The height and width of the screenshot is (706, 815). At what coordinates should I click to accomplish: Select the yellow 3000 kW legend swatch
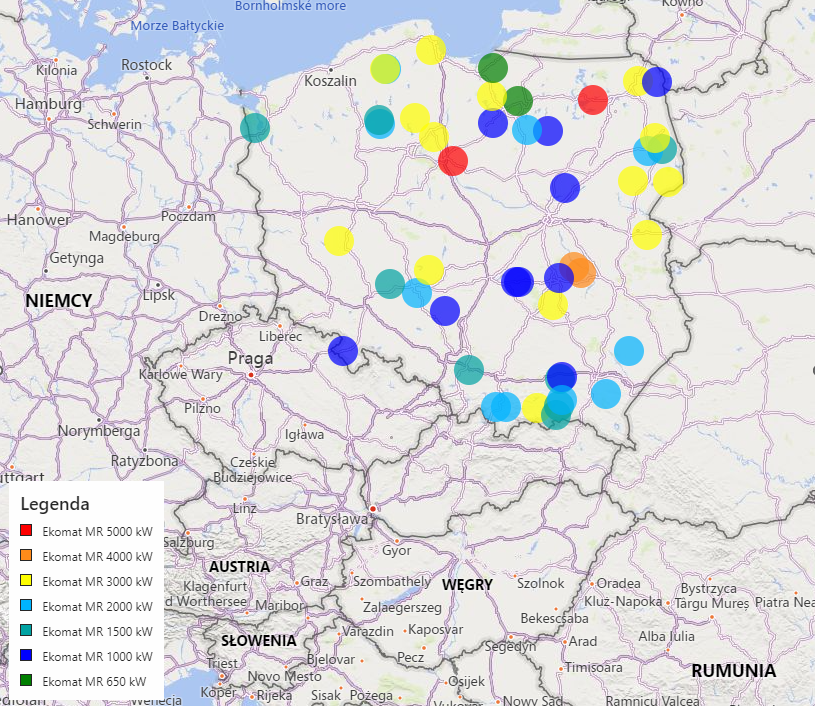tap(28, 580)
